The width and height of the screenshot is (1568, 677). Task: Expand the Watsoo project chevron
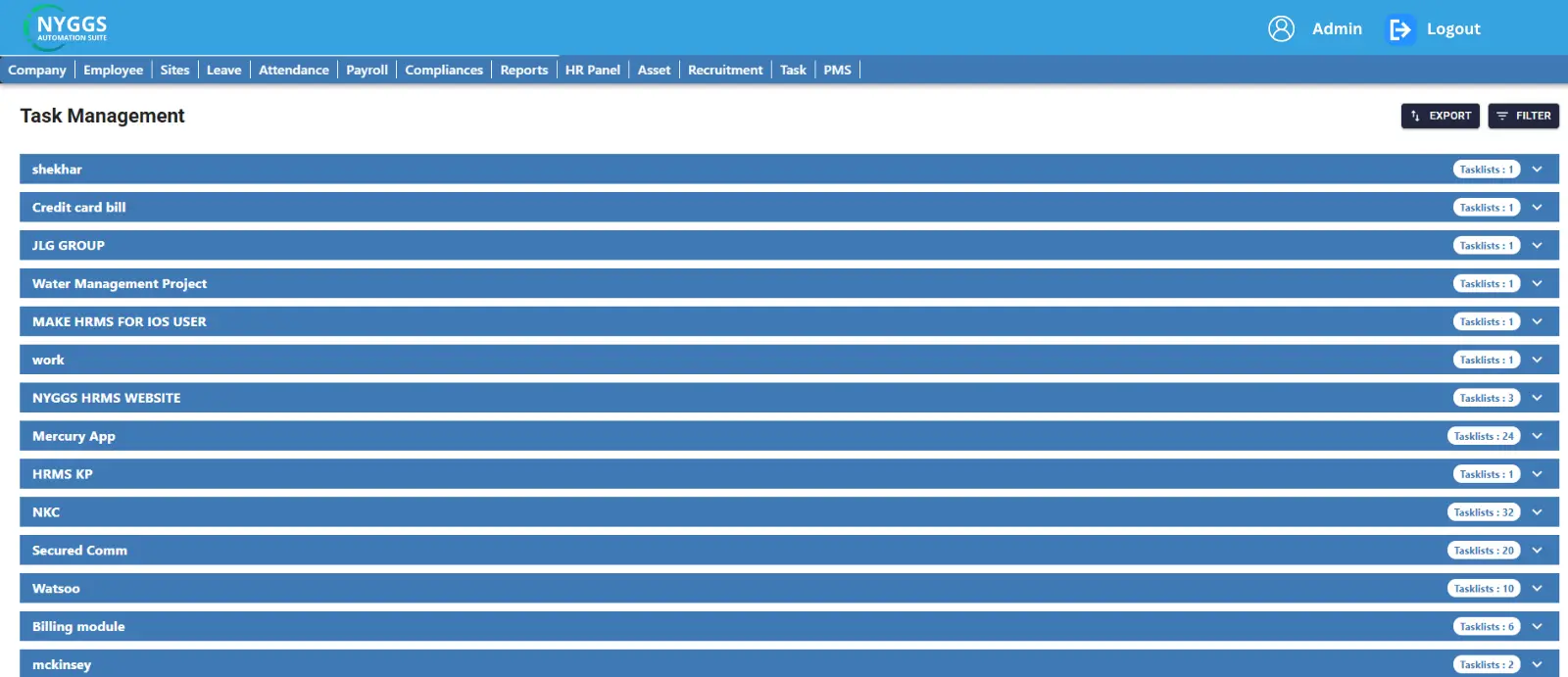tap(1537, 589)
